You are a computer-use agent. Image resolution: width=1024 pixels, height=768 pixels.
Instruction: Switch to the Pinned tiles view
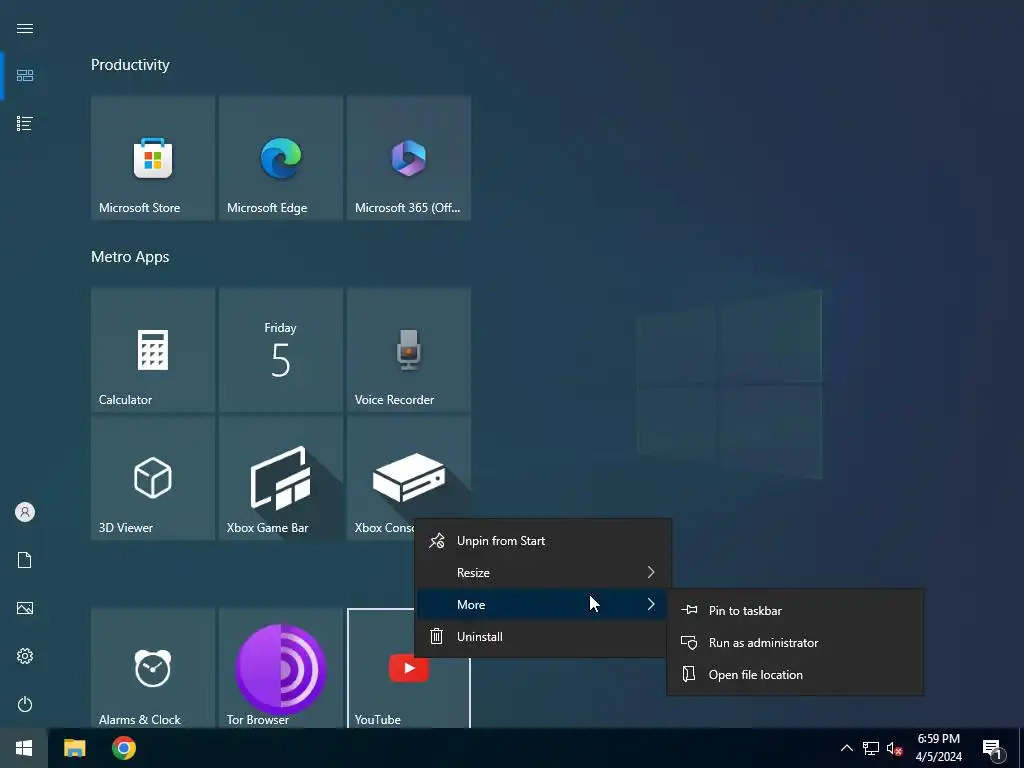click(25, 76)
